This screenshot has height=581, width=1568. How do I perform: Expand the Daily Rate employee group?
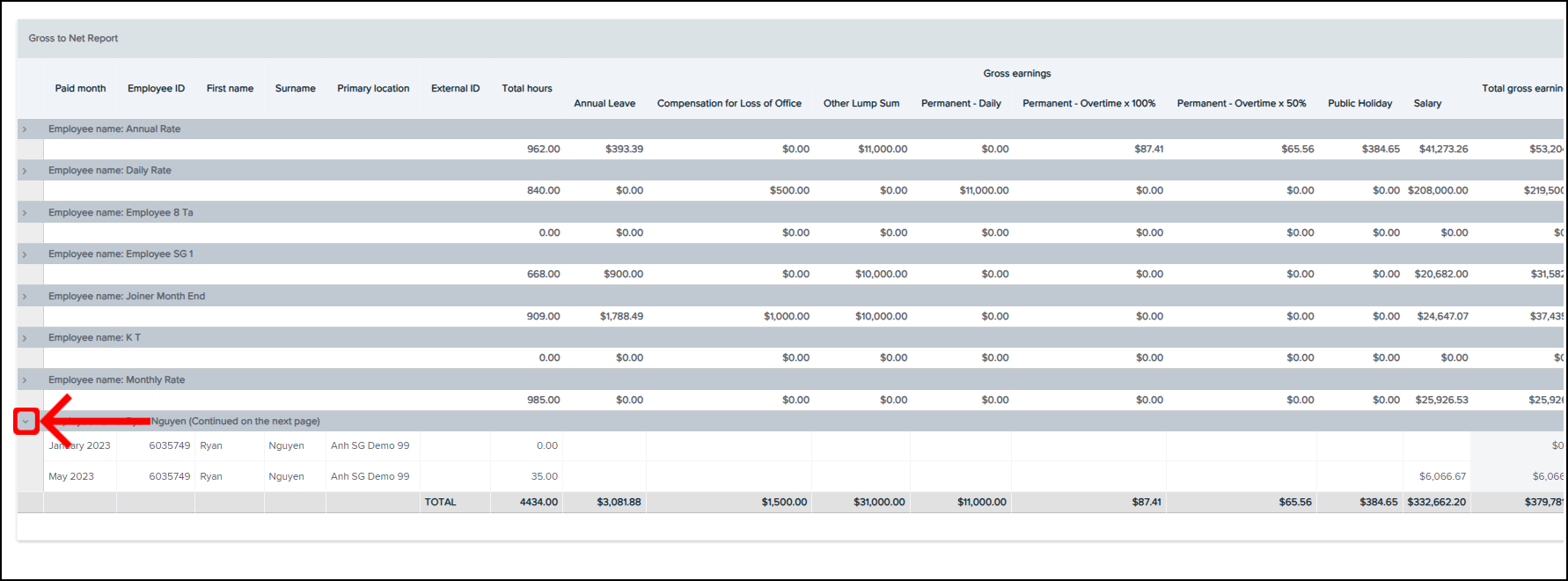point(25,171)
